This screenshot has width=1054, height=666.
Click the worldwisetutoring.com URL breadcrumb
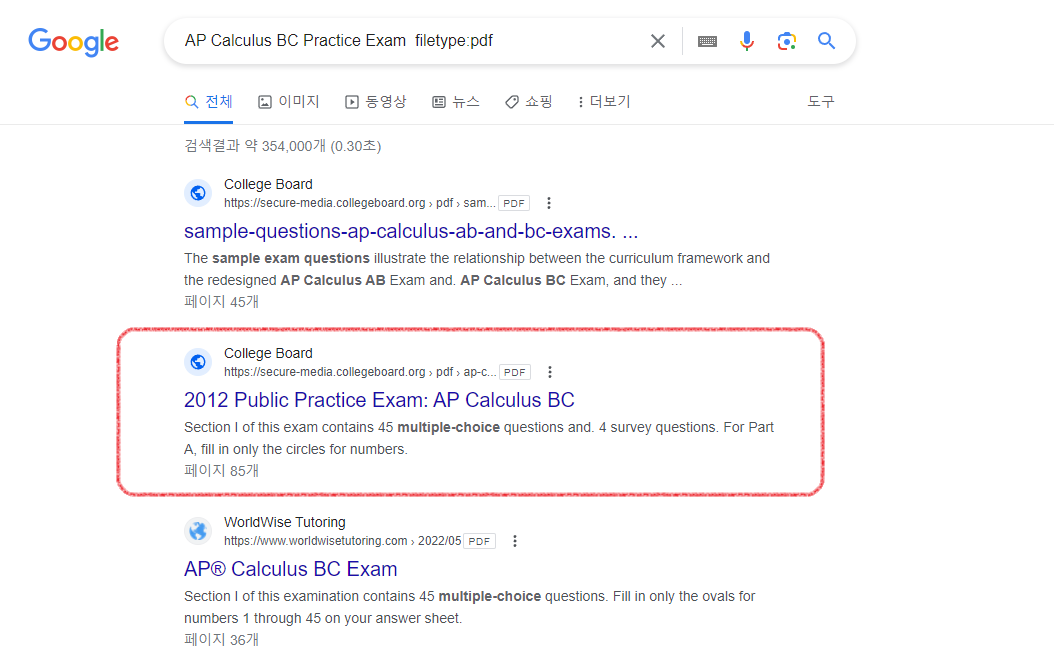point(342,541)
